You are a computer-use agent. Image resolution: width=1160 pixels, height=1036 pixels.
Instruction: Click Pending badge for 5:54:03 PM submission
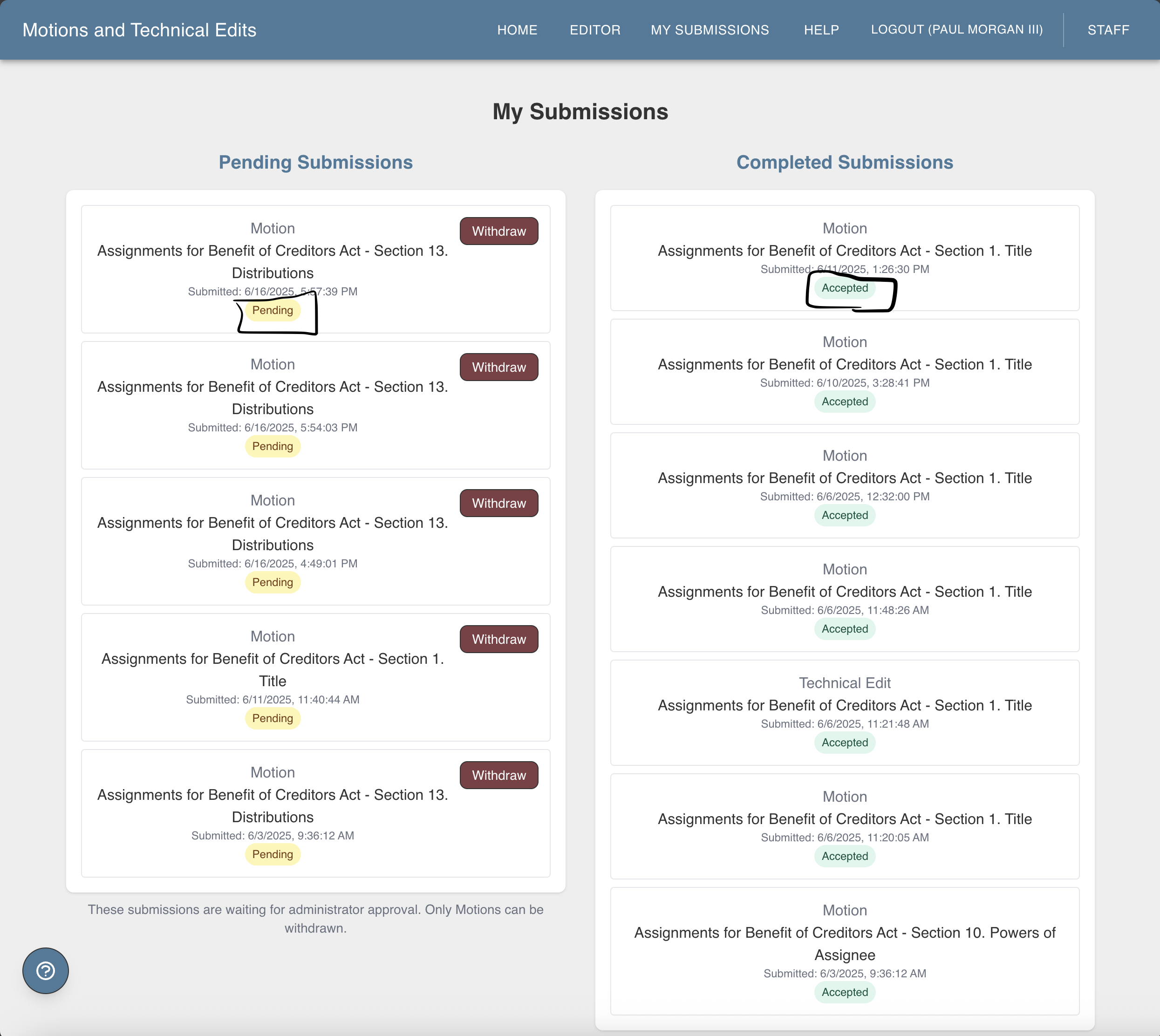[273, 446]
